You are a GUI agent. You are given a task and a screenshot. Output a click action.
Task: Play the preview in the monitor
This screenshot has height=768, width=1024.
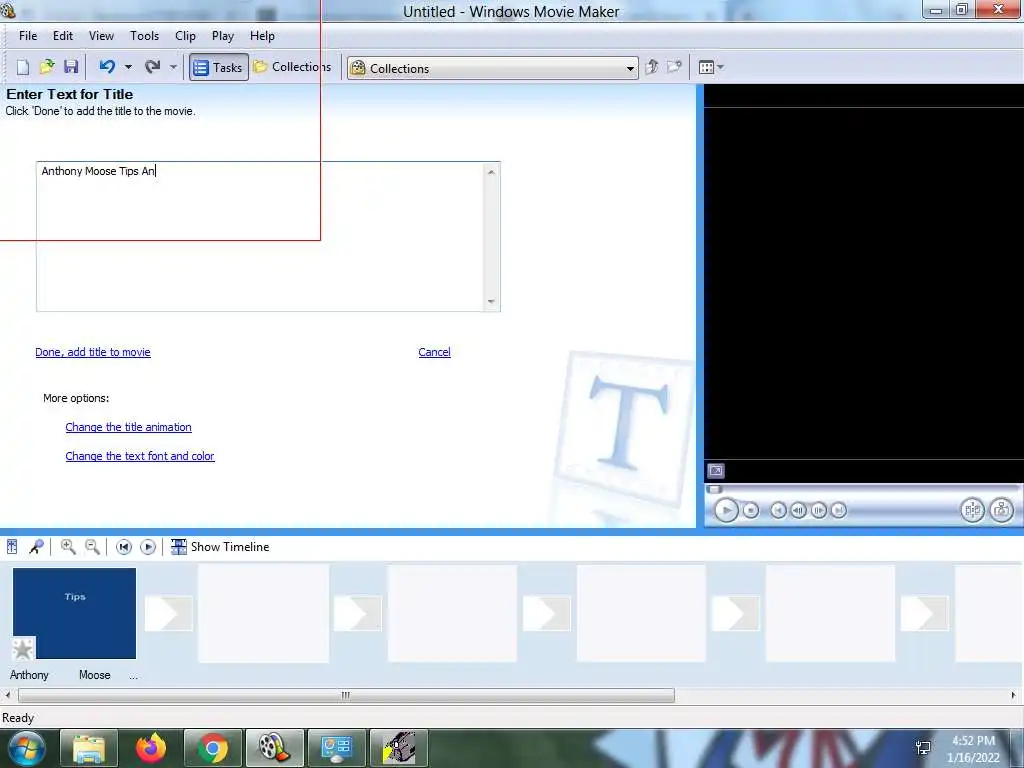coord(726,510)
